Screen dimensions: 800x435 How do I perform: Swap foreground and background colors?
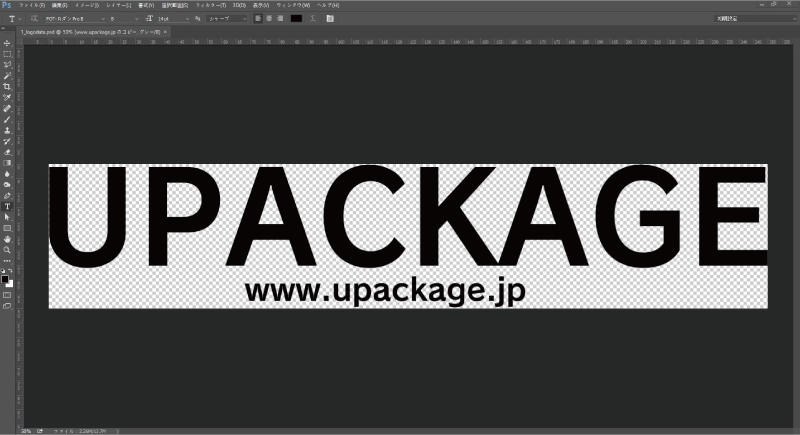tap(10, 271)
